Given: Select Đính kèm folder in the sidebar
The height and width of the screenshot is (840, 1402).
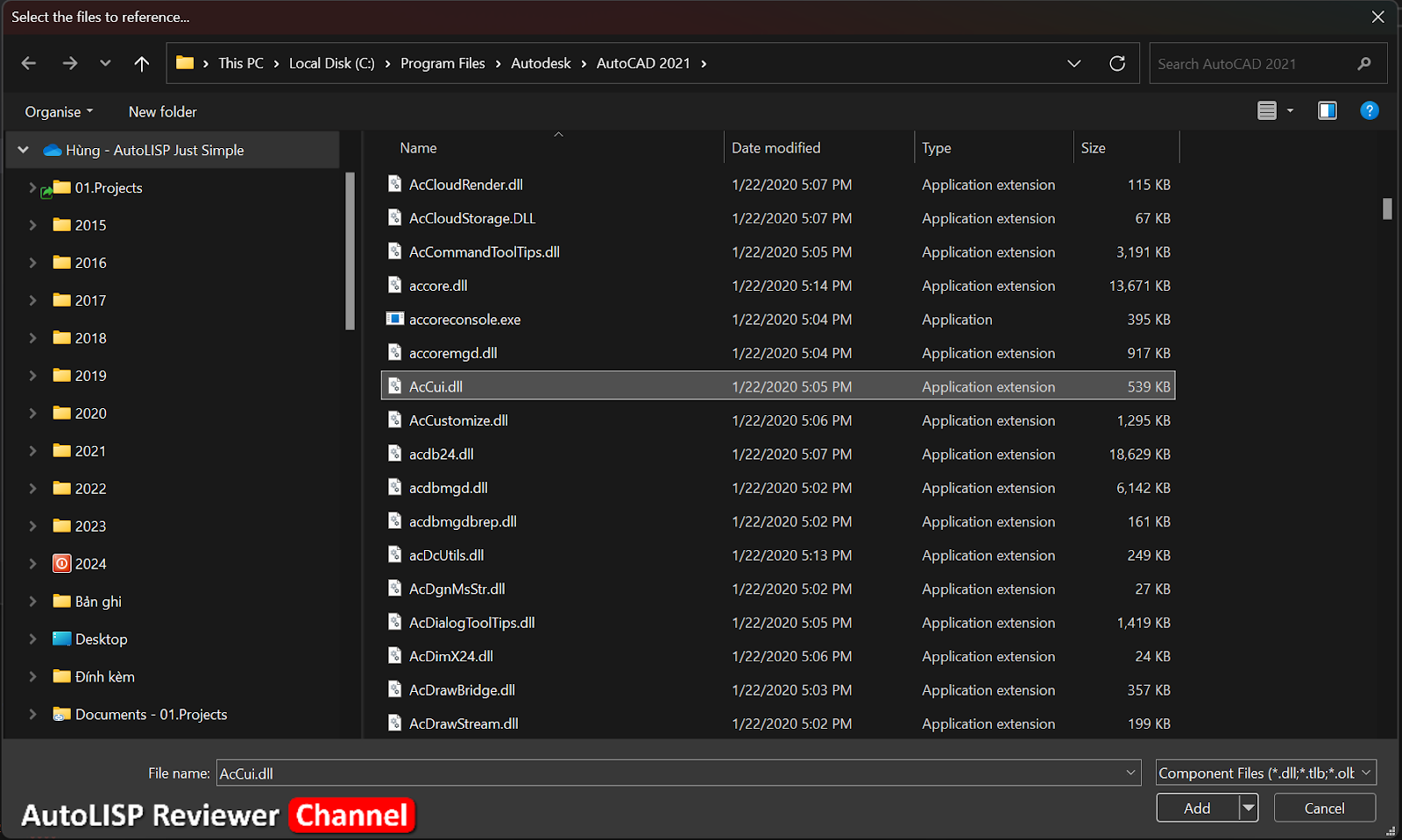Looking at the screenshot, I should coord(94,677).
